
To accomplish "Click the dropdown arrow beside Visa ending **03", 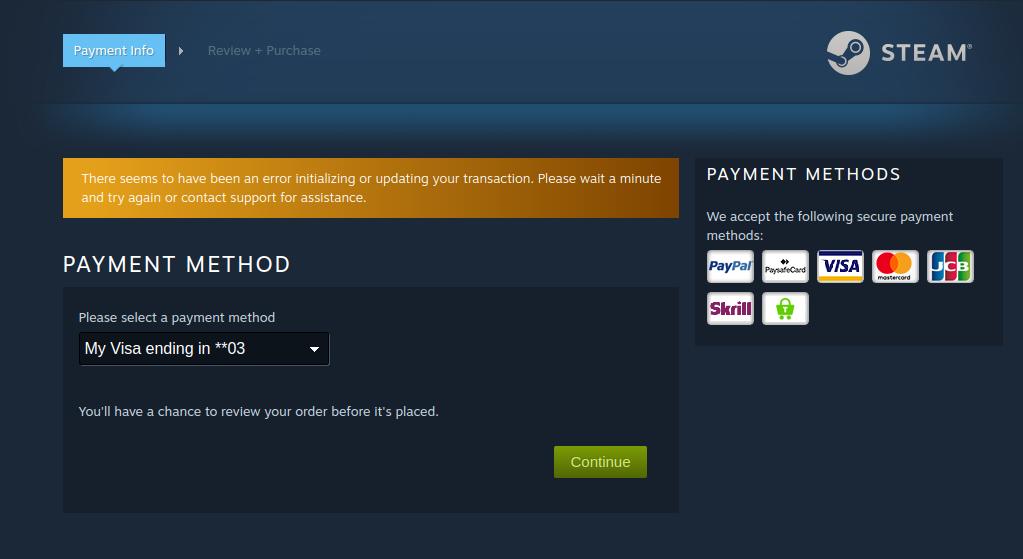I will [x=314, y=350].
